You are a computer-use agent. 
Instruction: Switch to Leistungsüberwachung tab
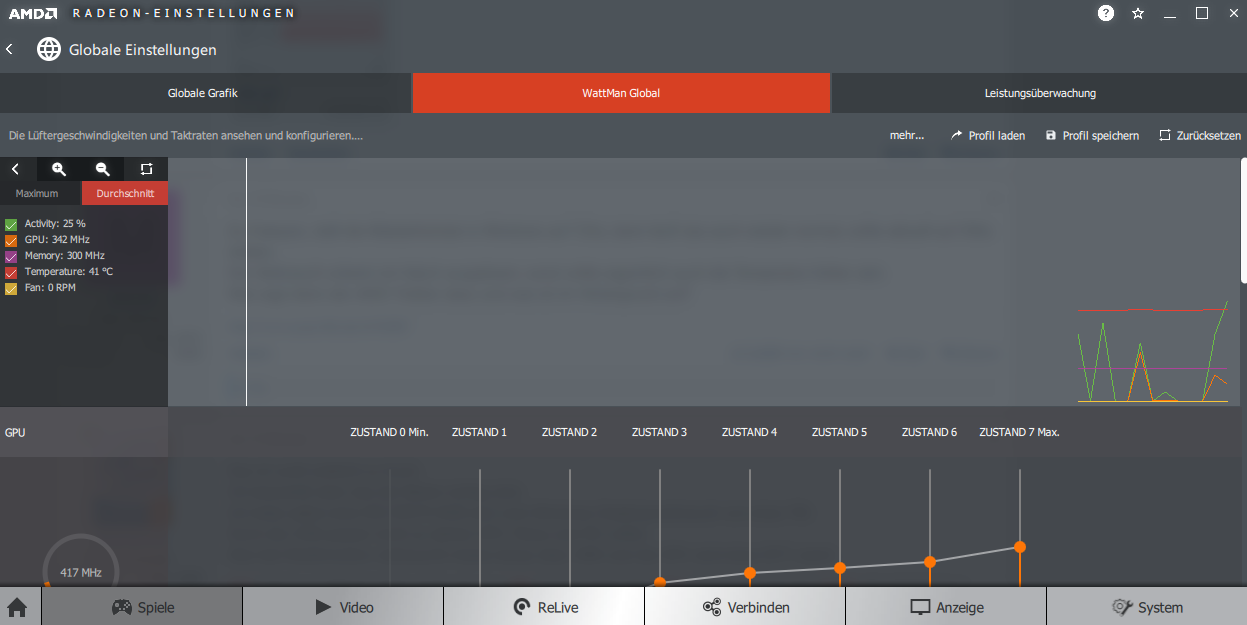coord(1039,93)
